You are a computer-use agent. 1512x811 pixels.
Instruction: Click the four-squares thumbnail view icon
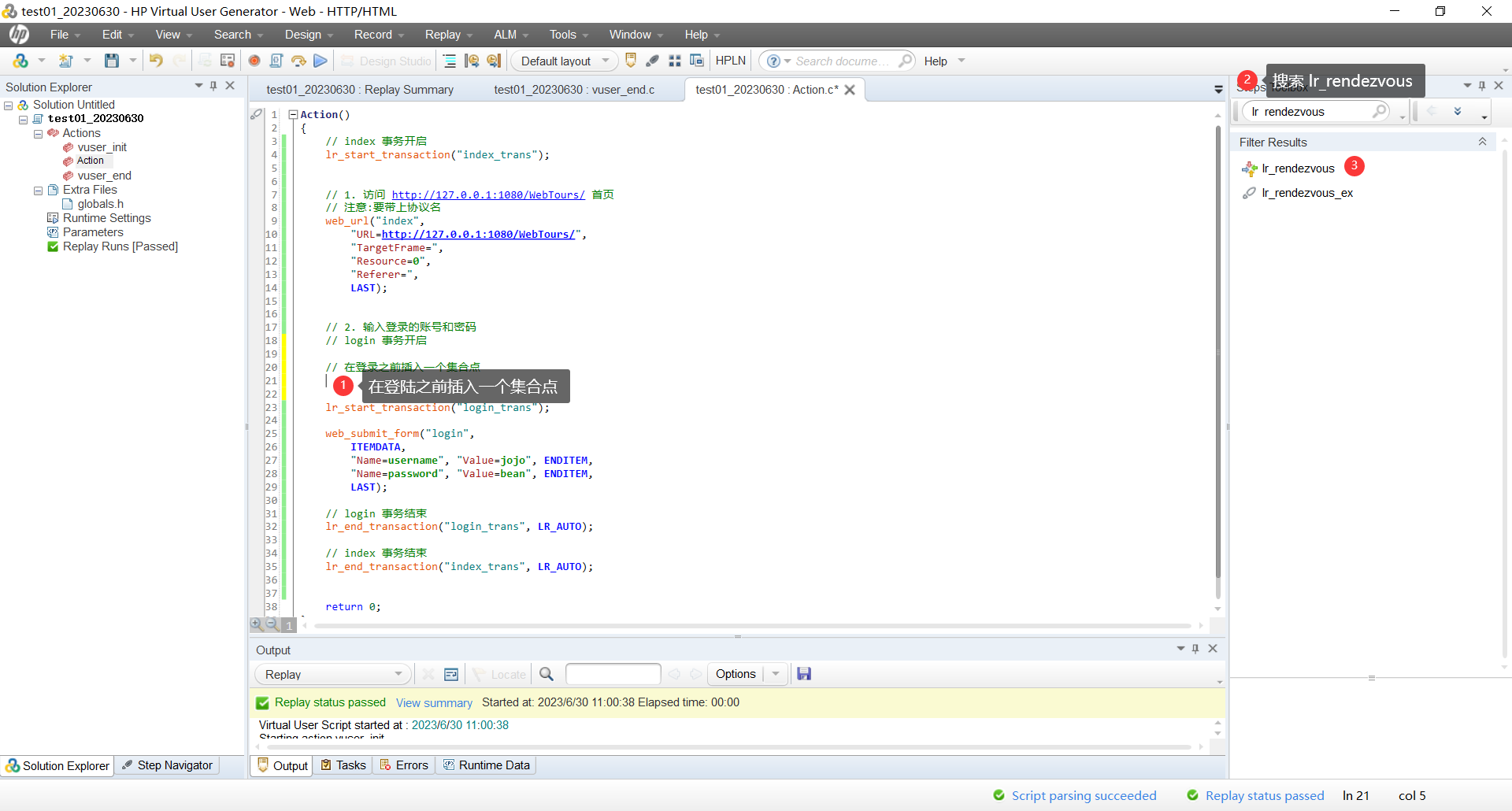(675, 61)
